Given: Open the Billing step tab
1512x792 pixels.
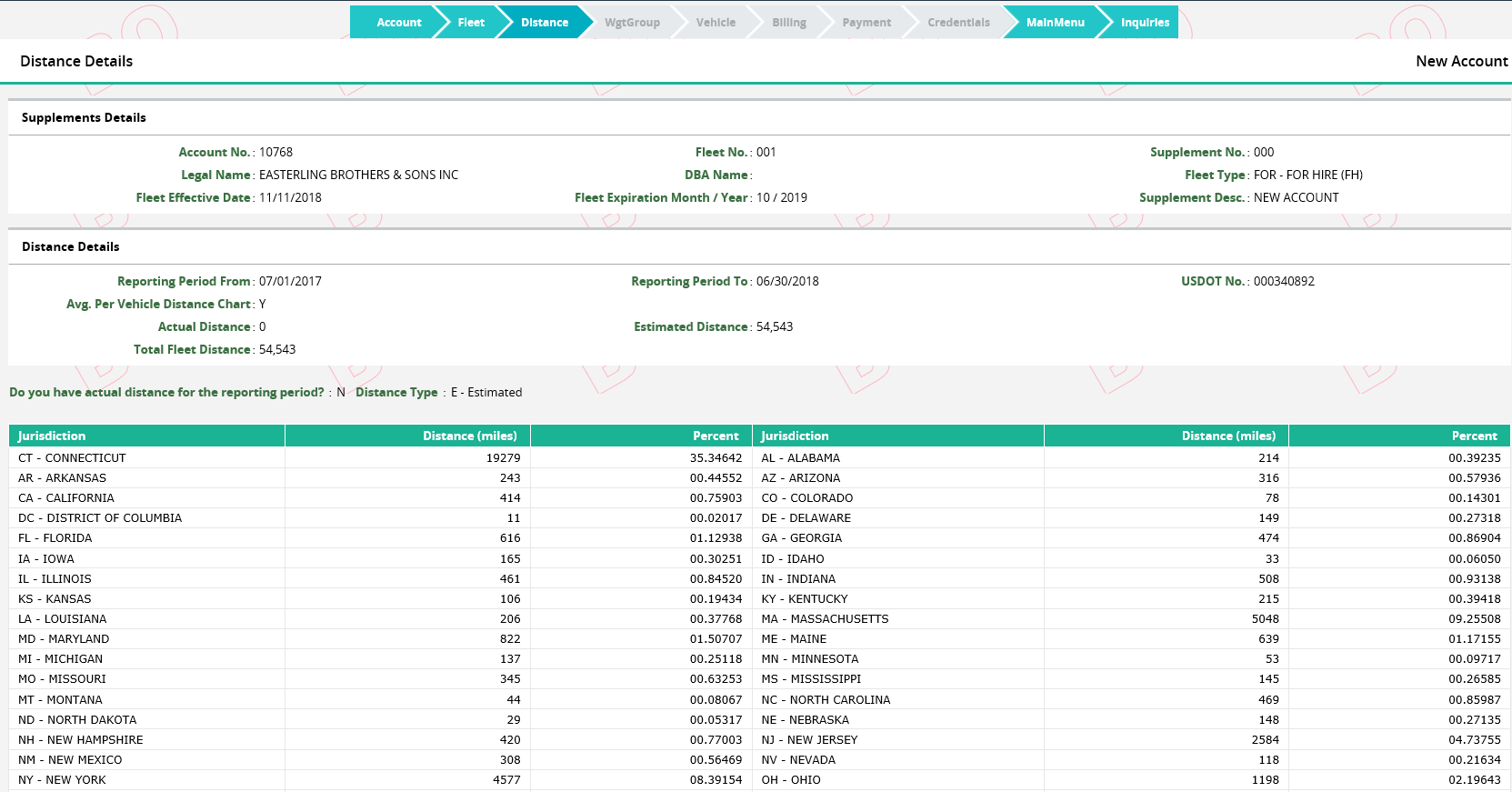Looking at the screenshot, I should [x=789, y=23].
